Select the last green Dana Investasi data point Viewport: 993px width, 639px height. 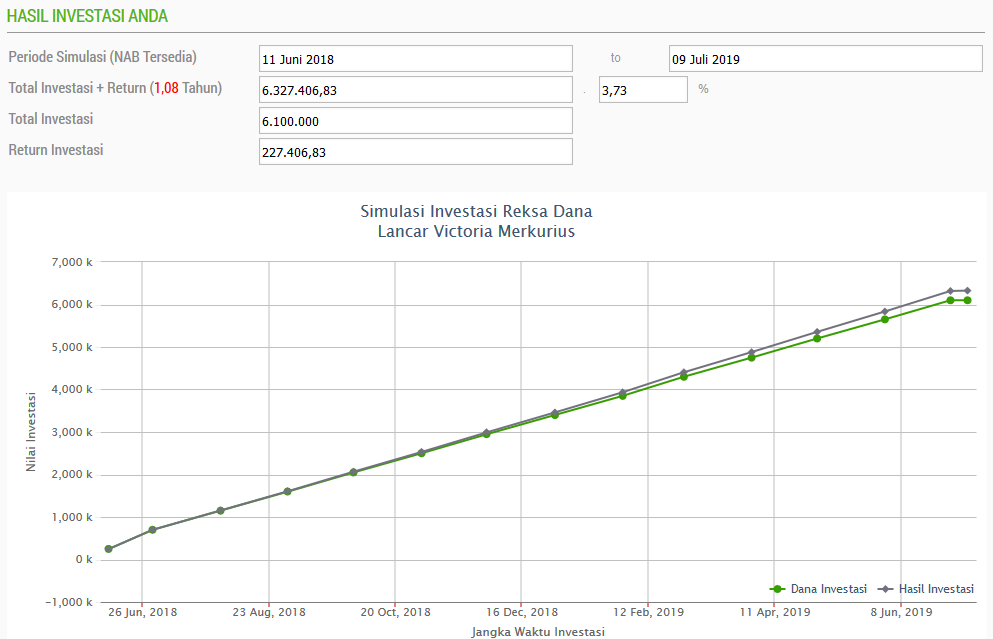pyautogui.click(x=967, y=300)
